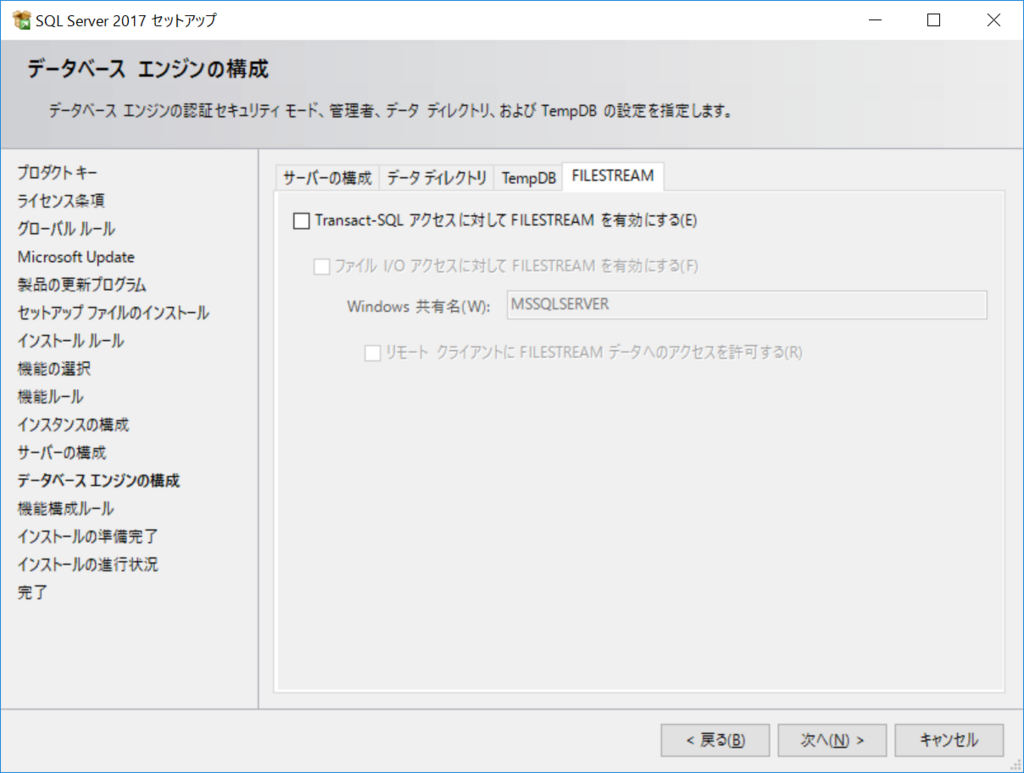This screenshot has width=1024, height=773.
Task: Select the FILESTREAM tab
Action: 613,176
